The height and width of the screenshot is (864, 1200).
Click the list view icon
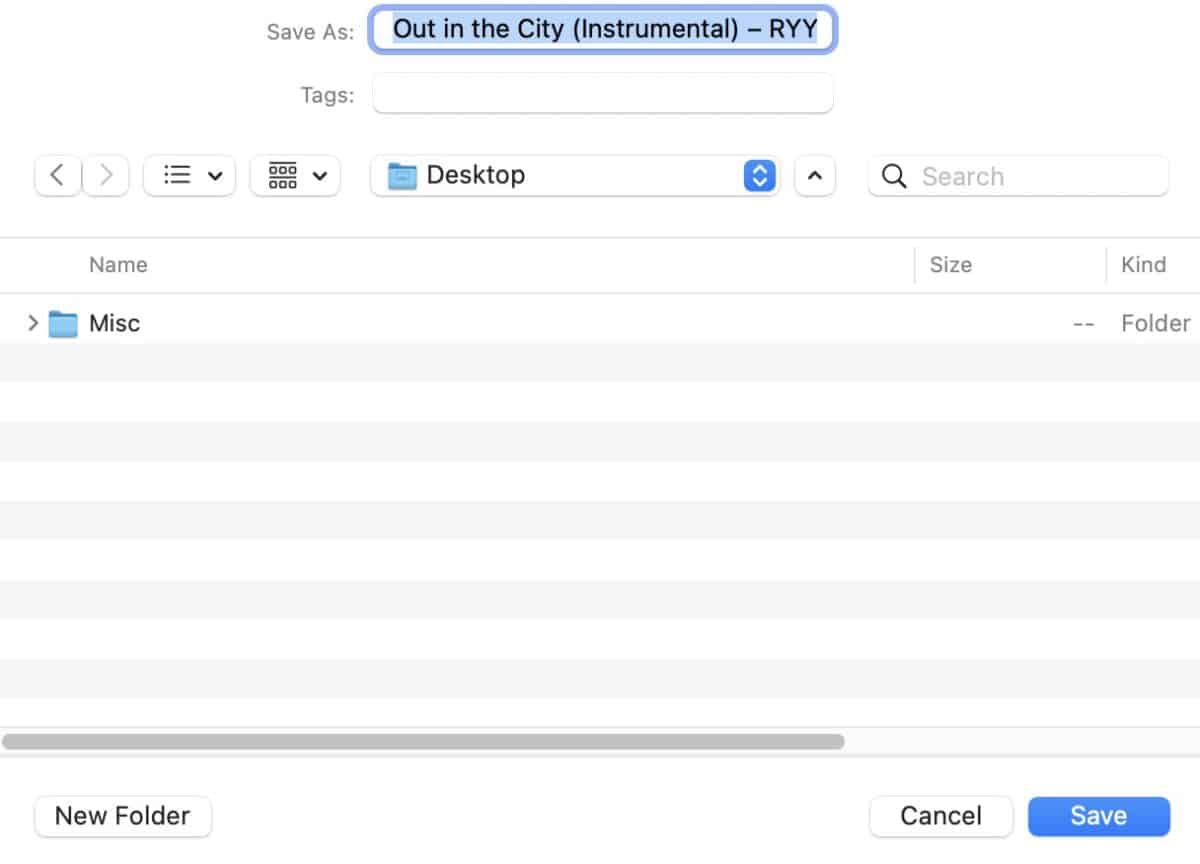[177, 176]
